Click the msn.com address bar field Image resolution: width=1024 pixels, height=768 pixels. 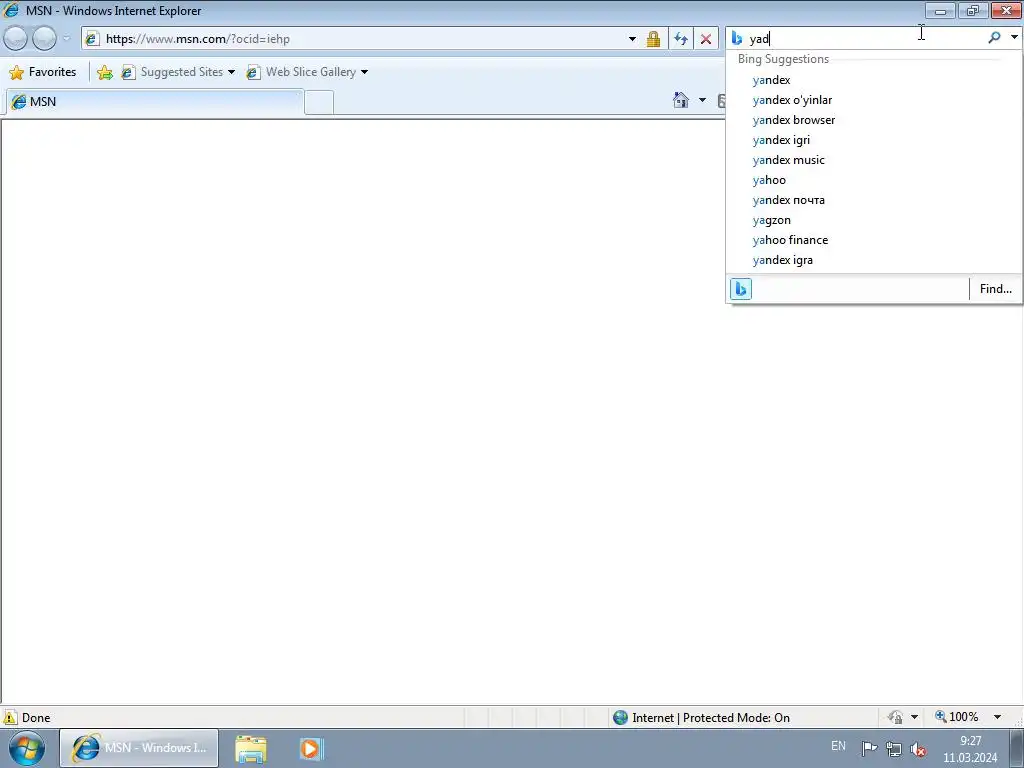point(362,39)
